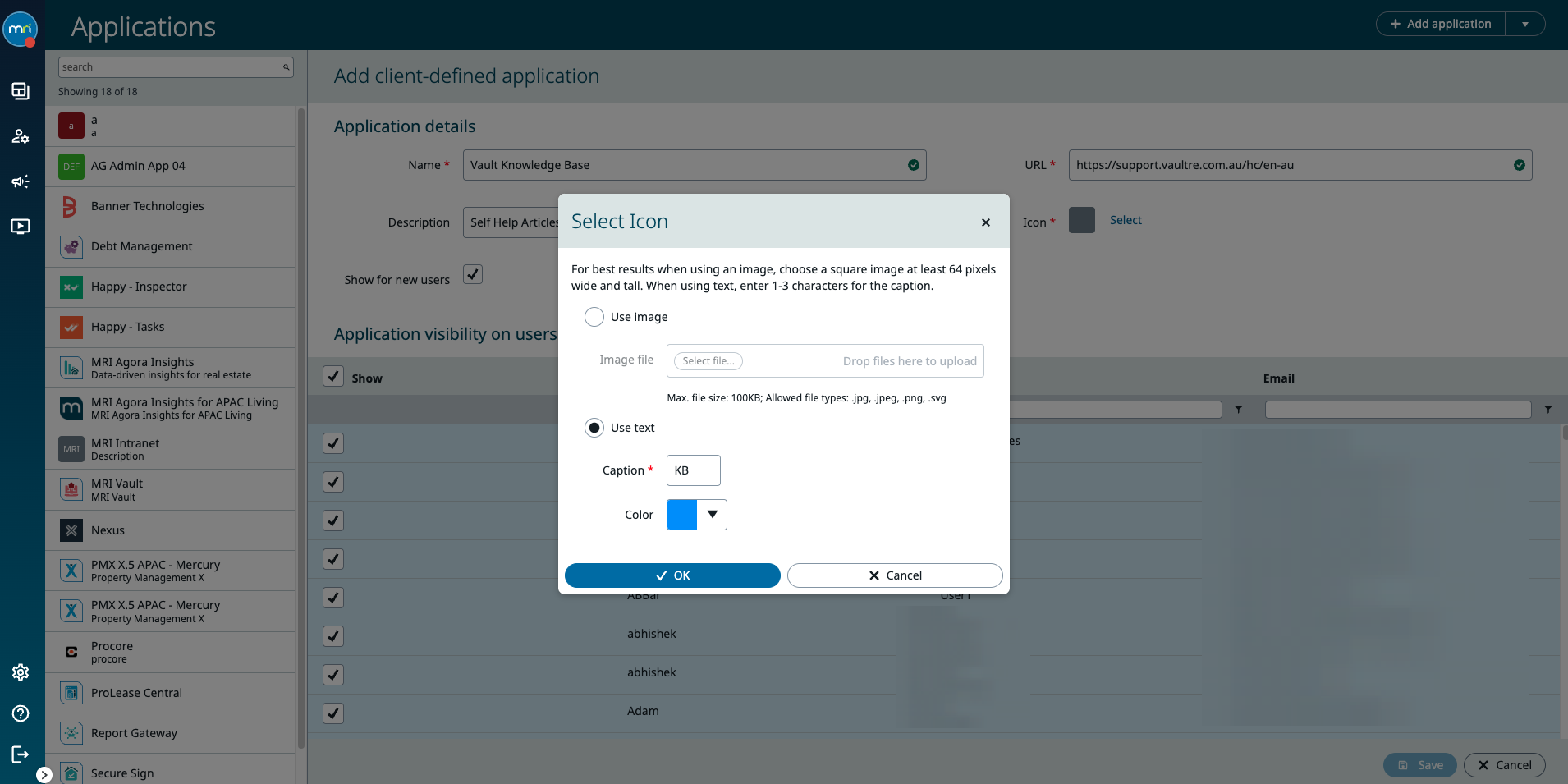This screenshot has width=1568, height=784.
Task: Click inside the Caption text field
Action: click(693, 470)
